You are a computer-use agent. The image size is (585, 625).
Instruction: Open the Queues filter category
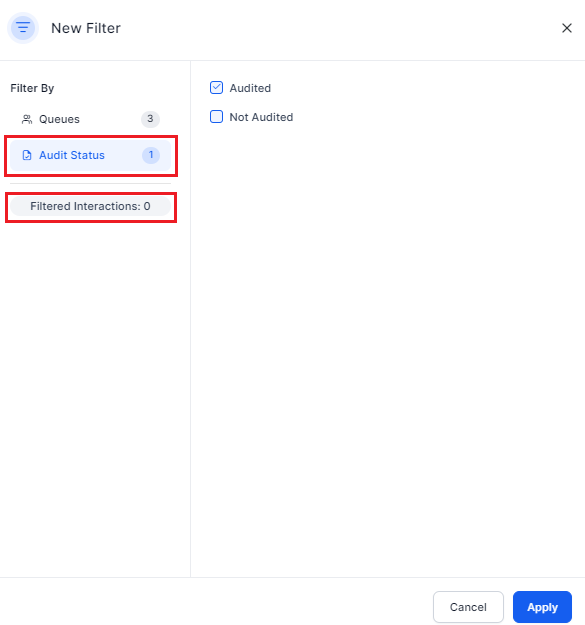(x=90, y=119)
